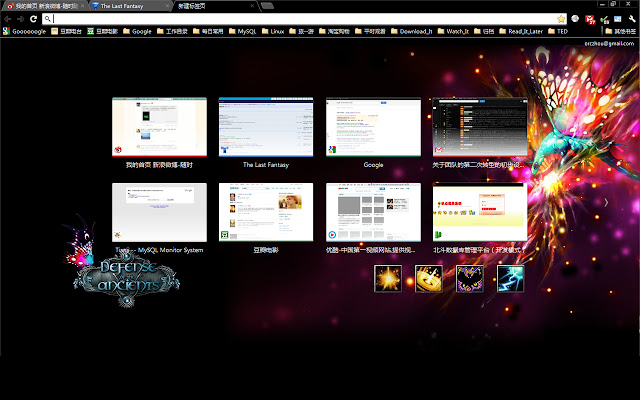Open the Goooooogle bookmark link
Image resolution: width=640 pixels, height=400 pixels.
24,31
